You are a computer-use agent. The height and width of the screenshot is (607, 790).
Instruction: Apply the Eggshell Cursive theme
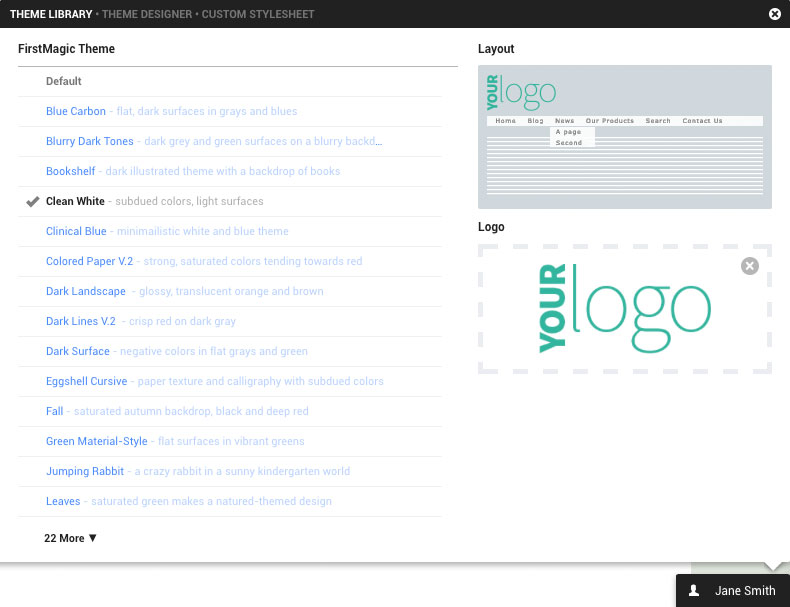click(87, 382)
